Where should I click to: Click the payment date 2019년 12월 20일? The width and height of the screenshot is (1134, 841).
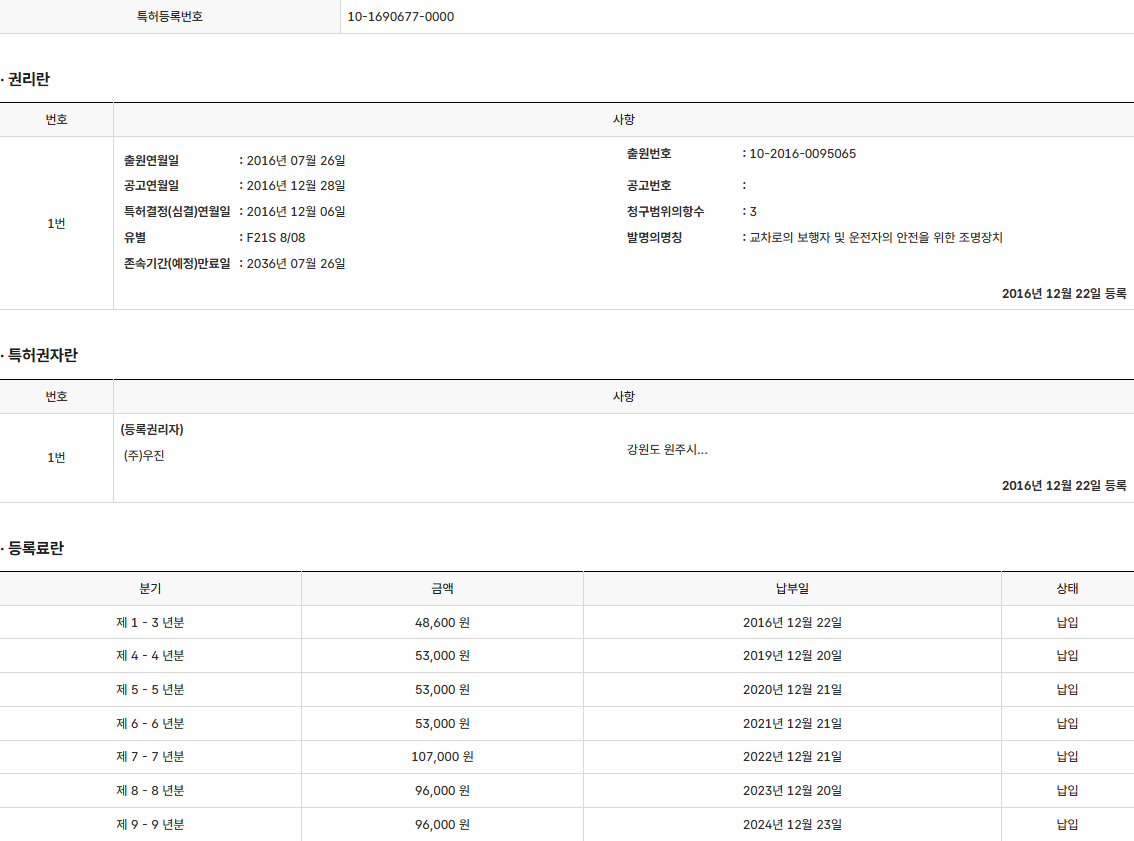[x=792, y=656]
